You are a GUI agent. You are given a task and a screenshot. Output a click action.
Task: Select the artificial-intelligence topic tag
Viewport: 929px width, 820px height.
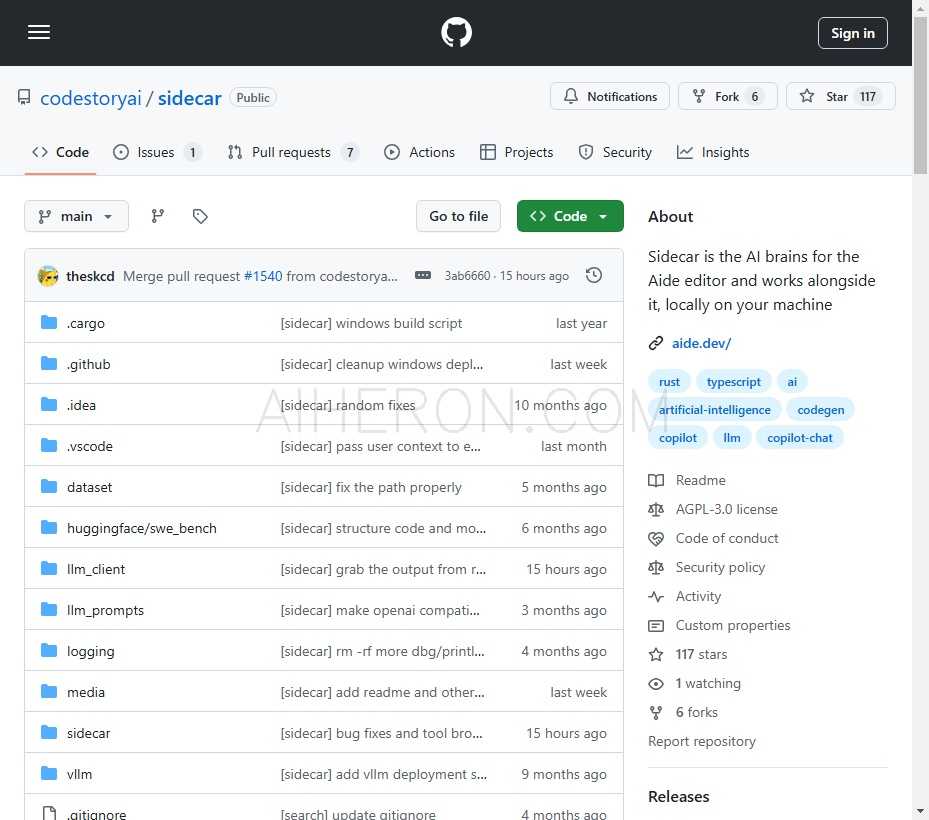point(715,410)
